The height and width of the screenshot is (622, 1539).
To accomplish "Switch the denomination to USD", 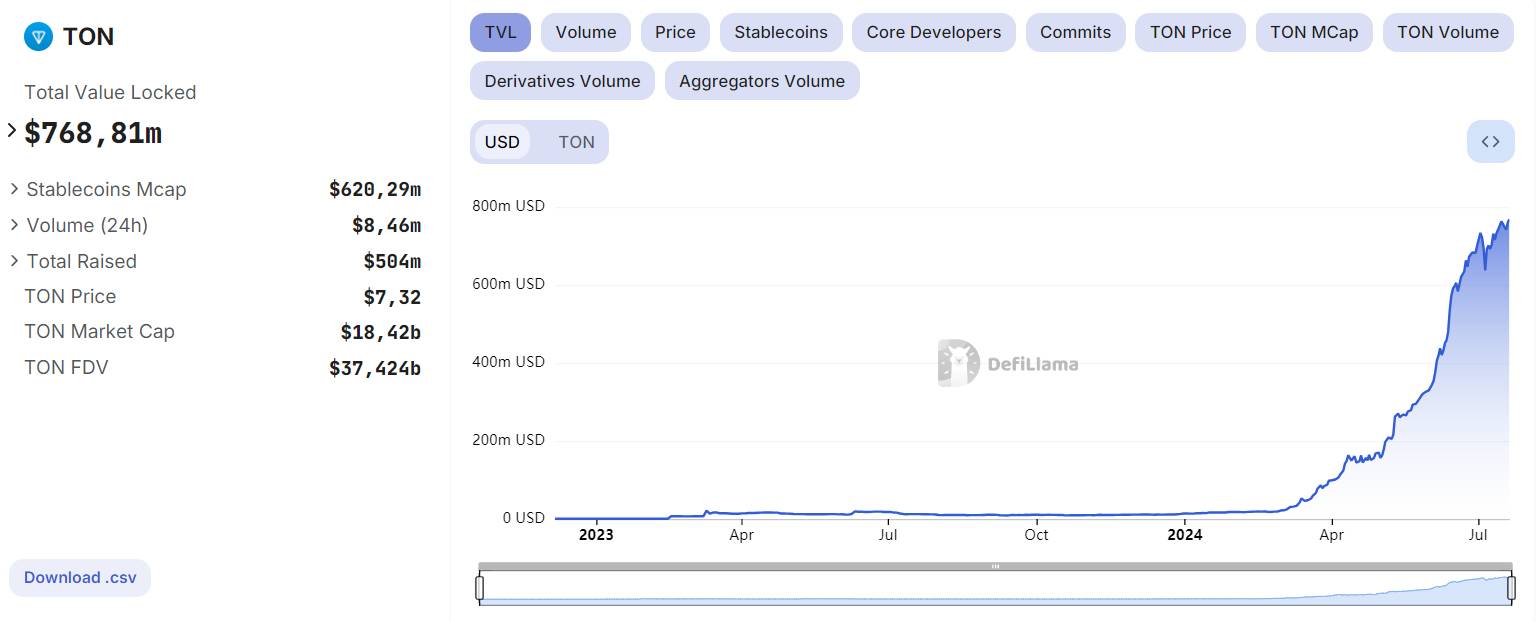I will [x=502, y=142].
